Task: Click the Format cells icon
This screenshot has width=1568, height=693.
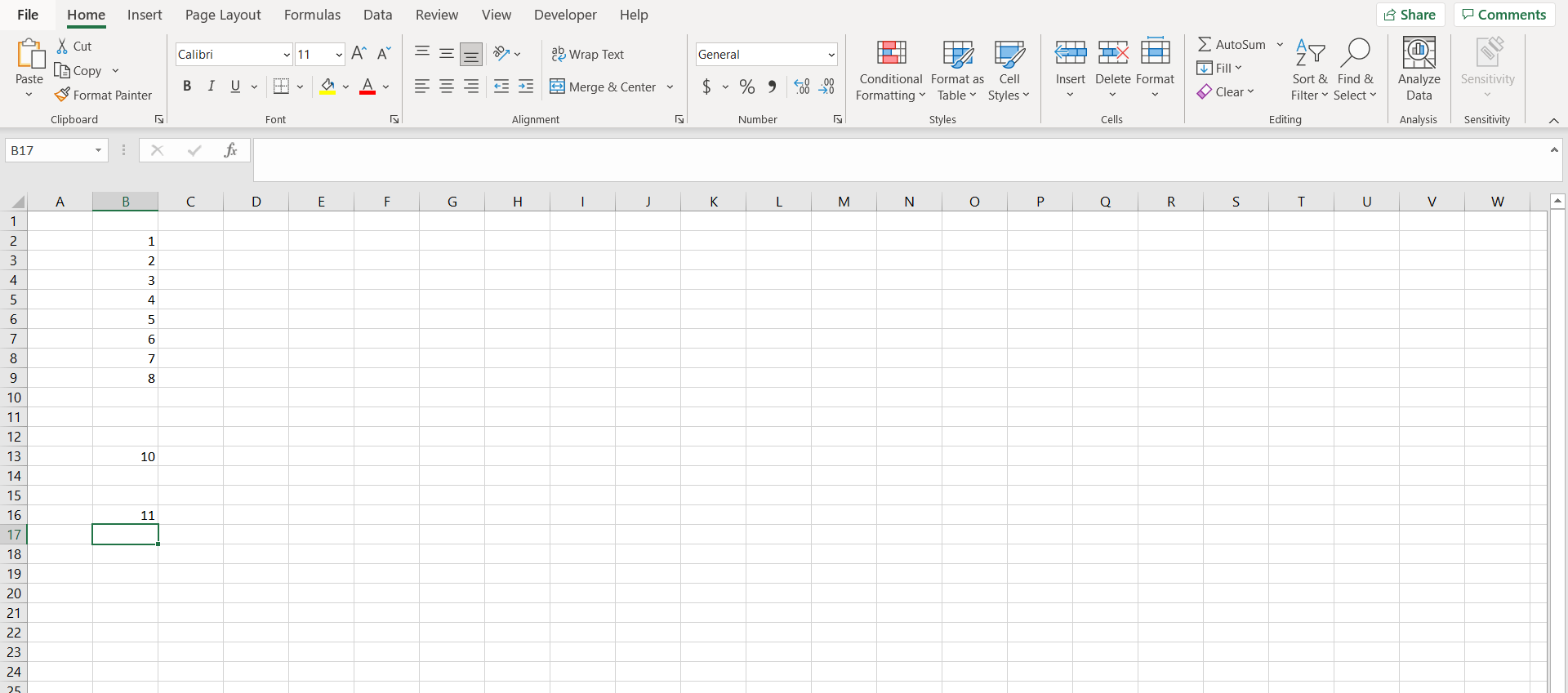Action: tap(1155, 51)
